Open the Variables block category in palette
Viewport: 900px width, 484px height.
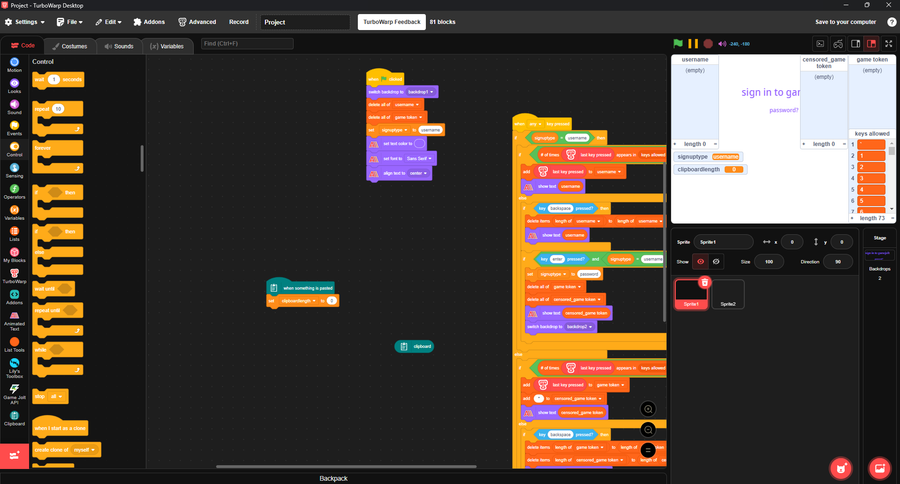[14, 212]
